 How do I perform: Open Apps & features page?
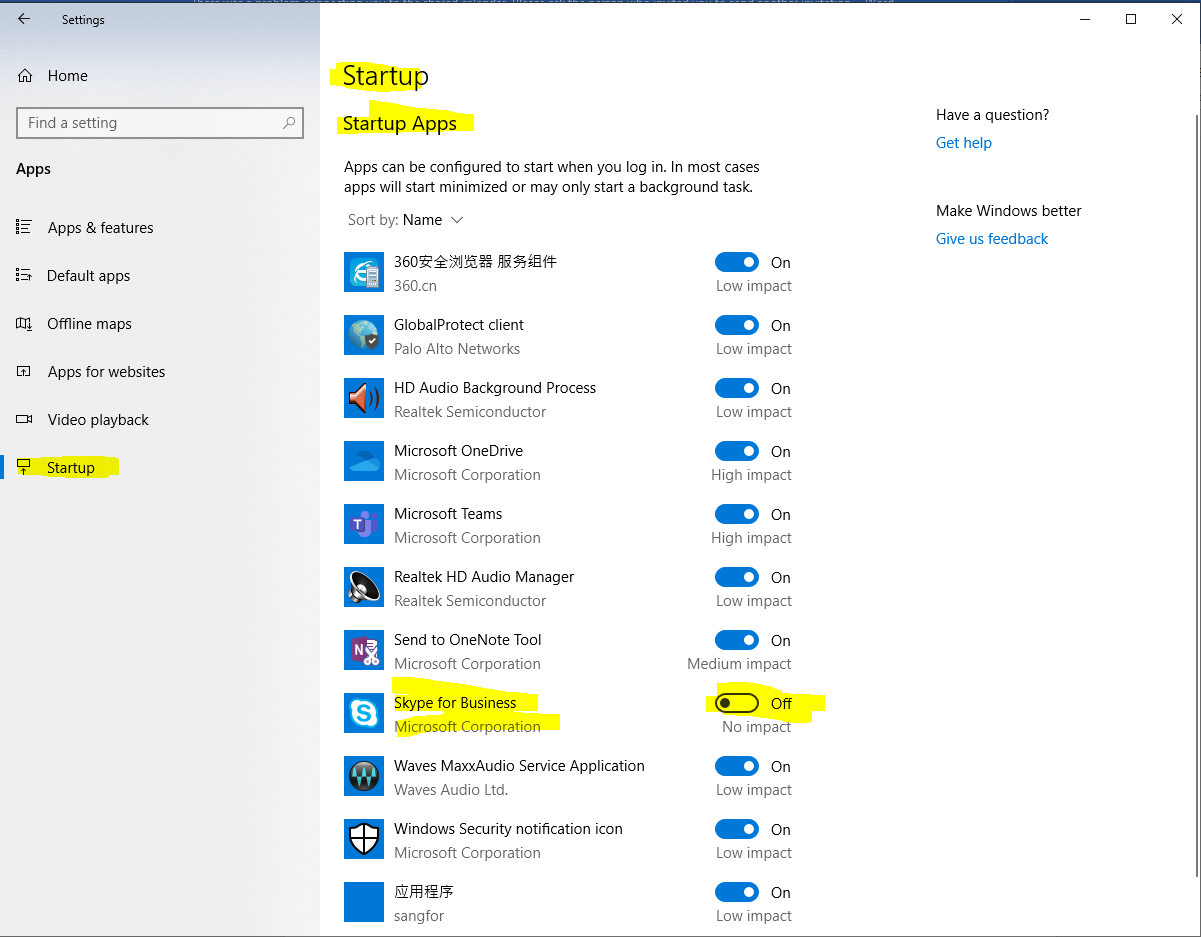tap(100, 228)
